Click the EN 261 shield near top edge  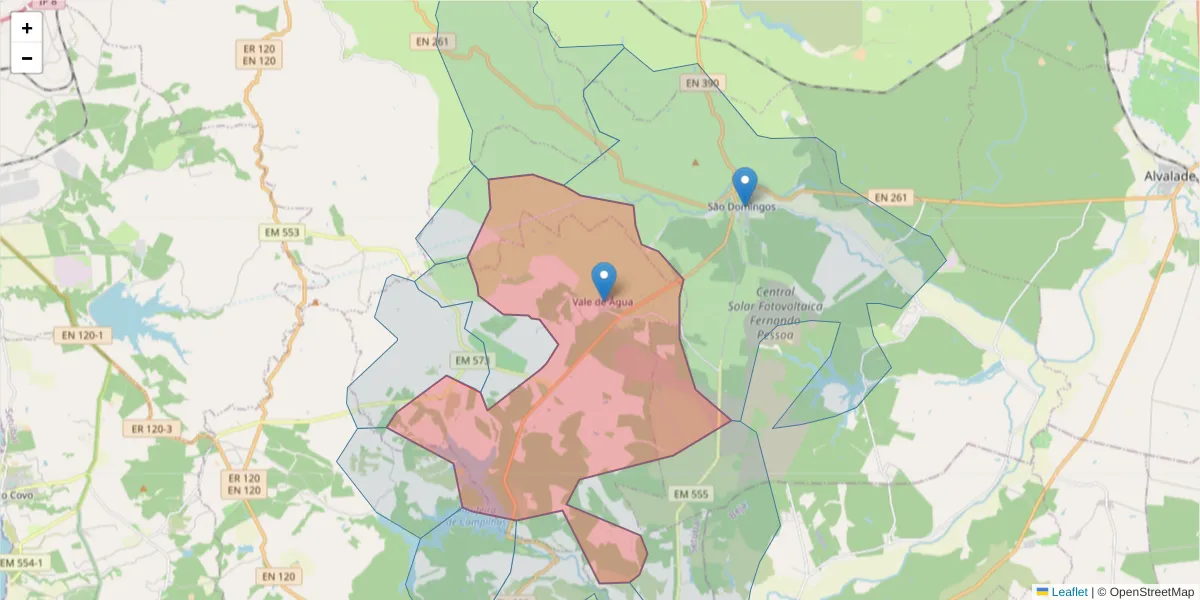coord(431,41)
